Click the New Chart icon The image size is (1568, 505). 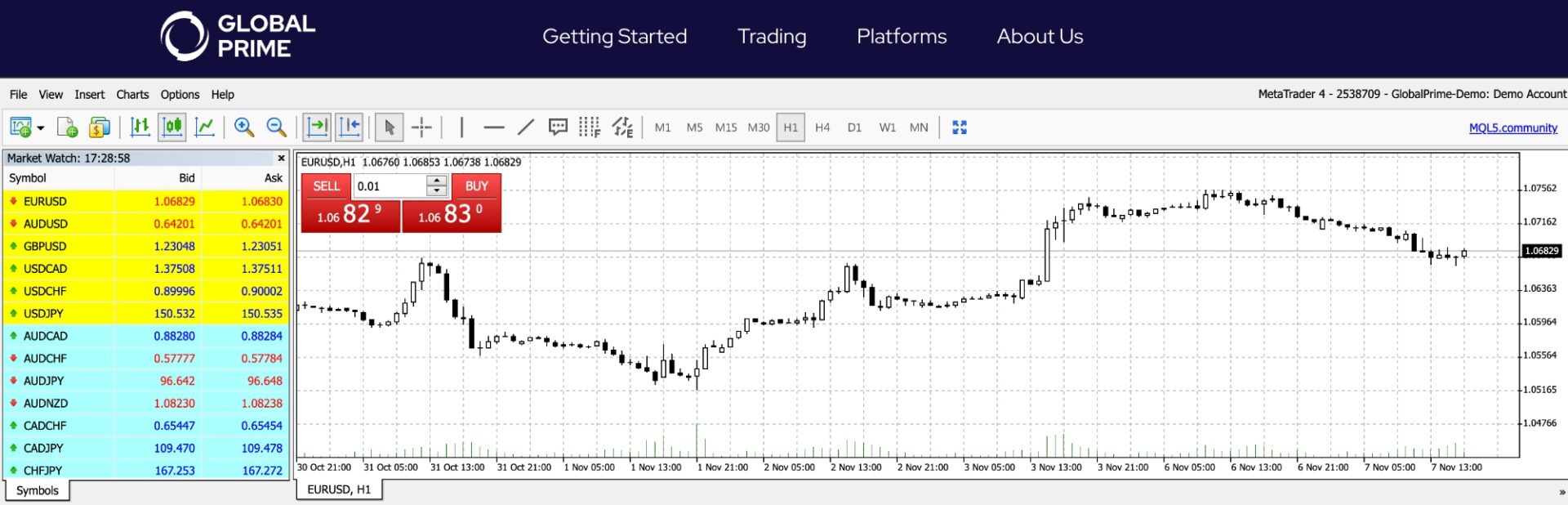(20, 127)
